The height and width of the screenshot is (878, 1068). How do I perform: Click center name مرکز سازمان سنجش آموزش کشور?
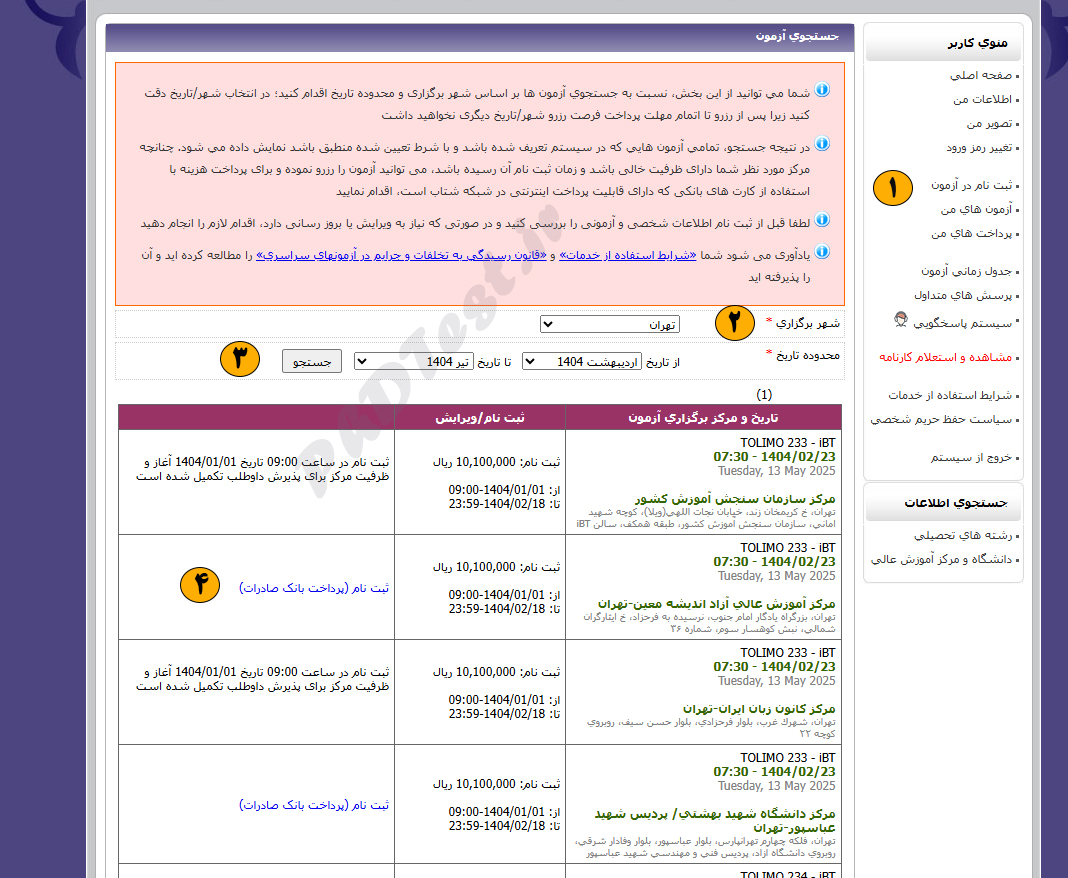point(735,499)
